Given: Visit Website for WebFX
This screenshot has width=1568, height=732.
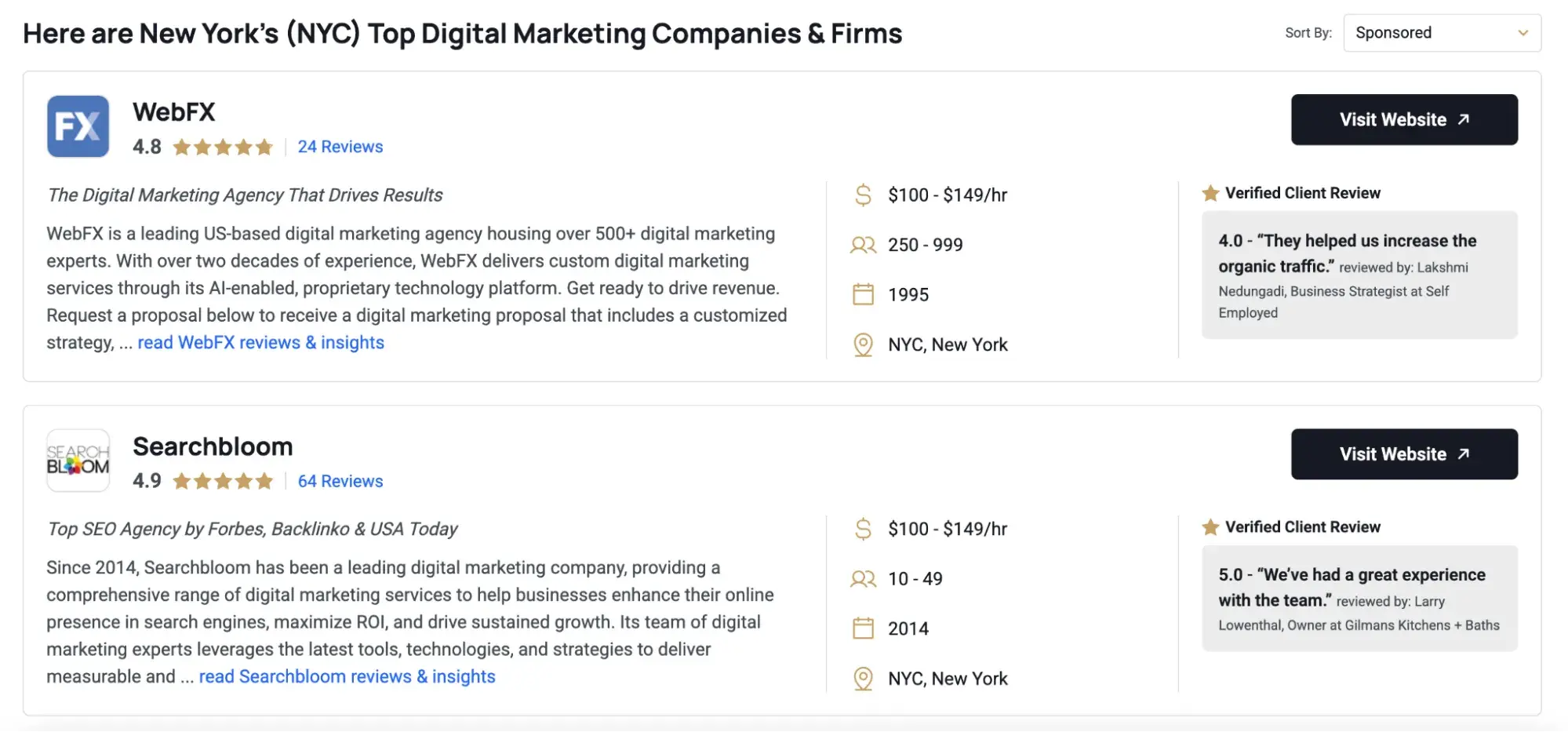Looking at the screenshot, I should (1403, 119).
